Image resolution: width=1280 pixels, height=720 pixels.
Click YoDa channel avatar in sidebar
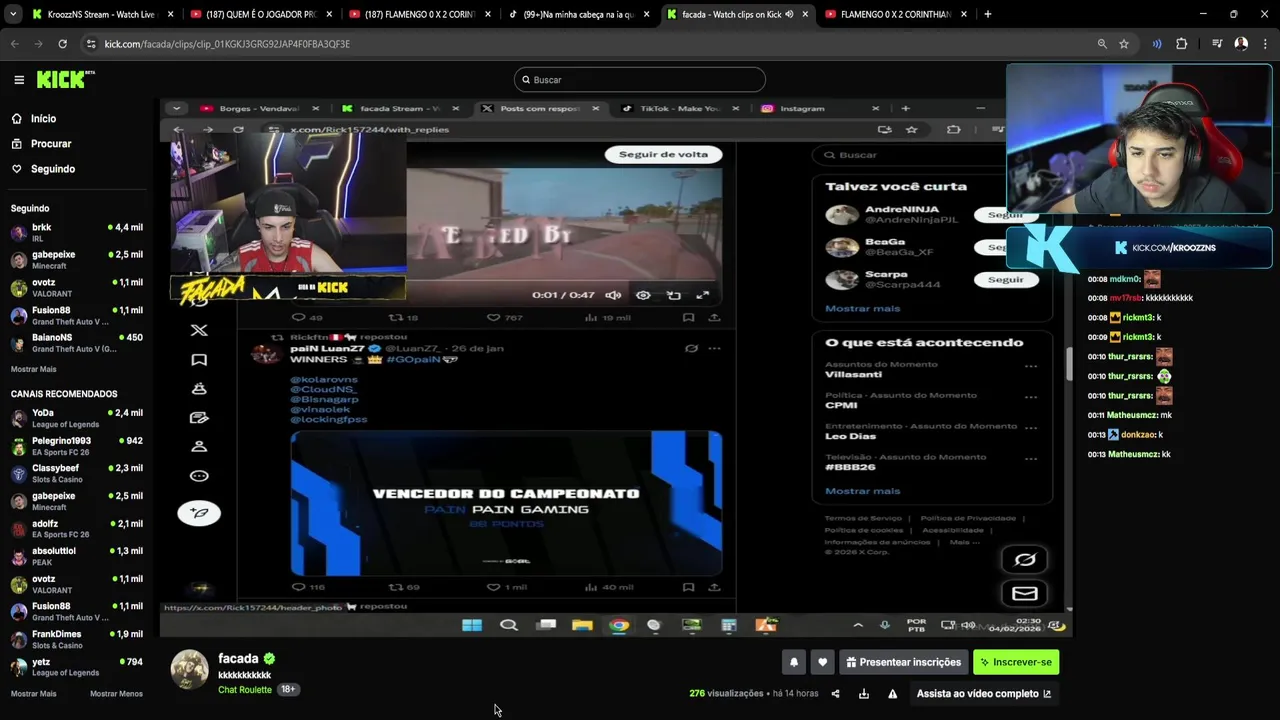[19, 418]
